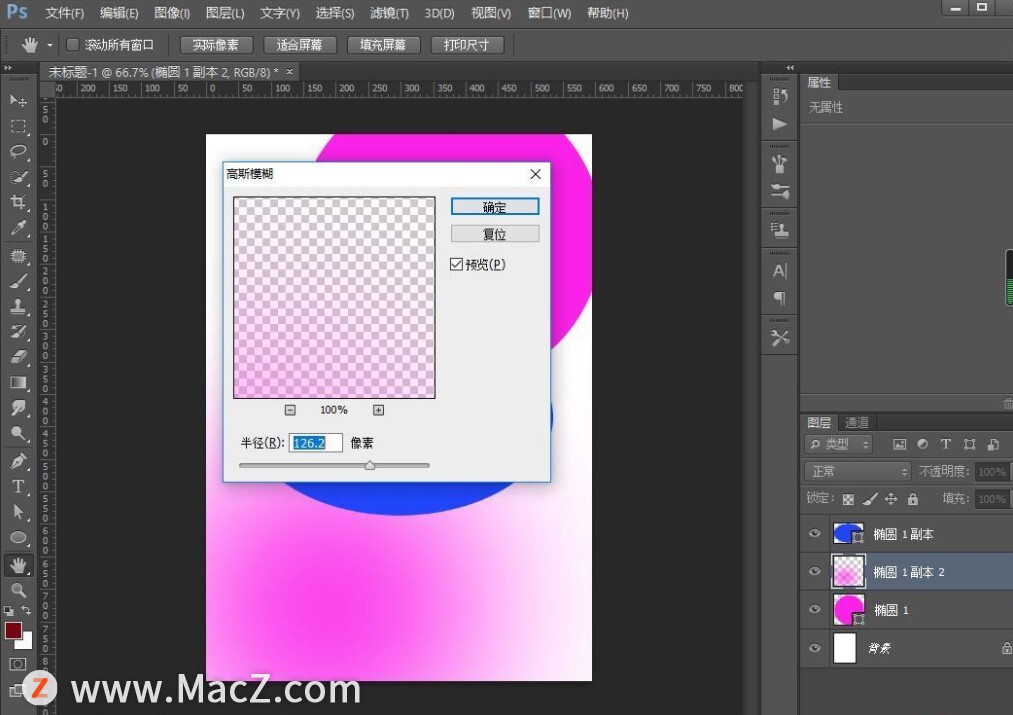Enable the scroll all windows checkbox
The image size is (1013, 715).
(72, 45)
